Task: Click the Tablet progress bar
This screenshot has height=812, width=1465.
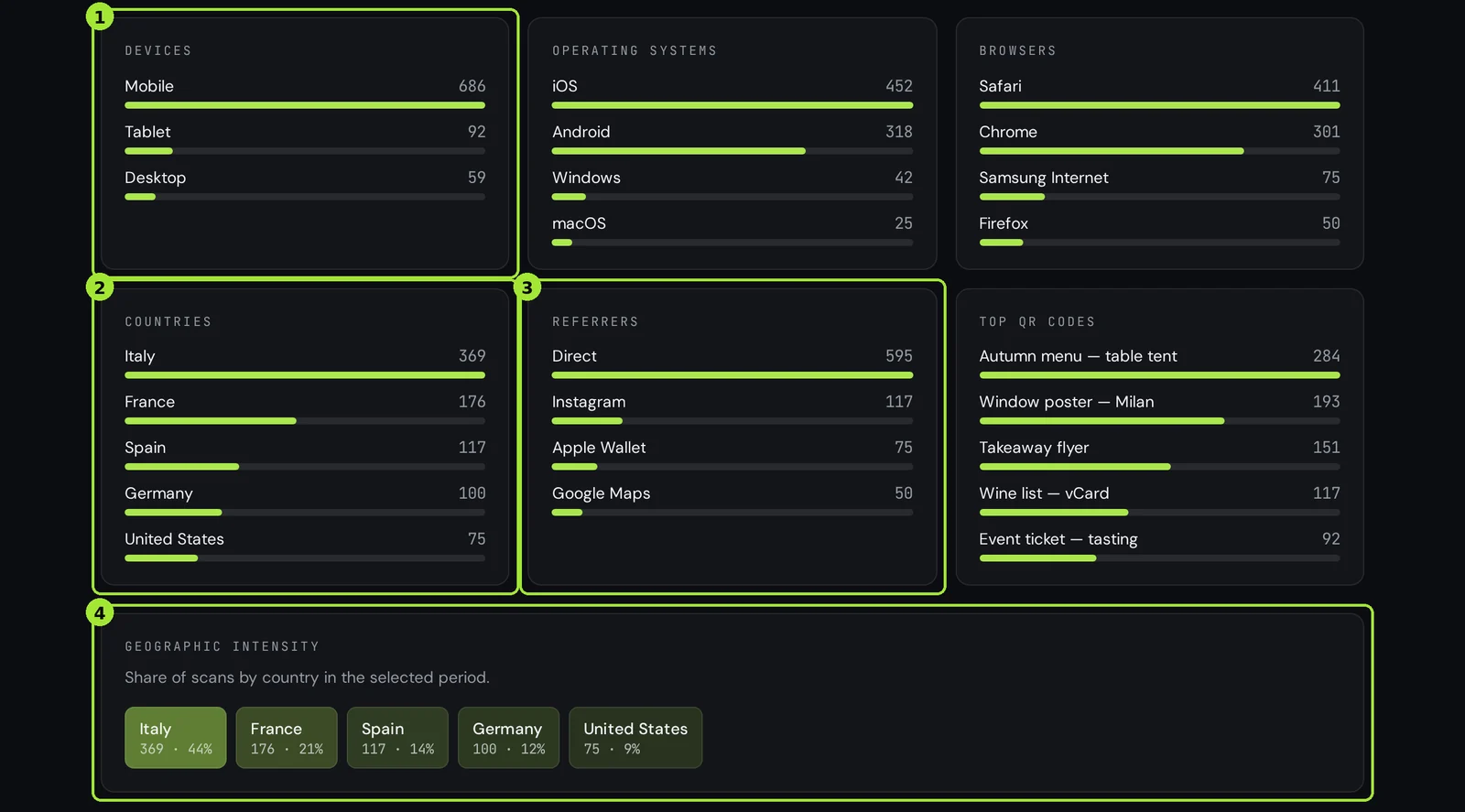Action: [x=305, y=151]
